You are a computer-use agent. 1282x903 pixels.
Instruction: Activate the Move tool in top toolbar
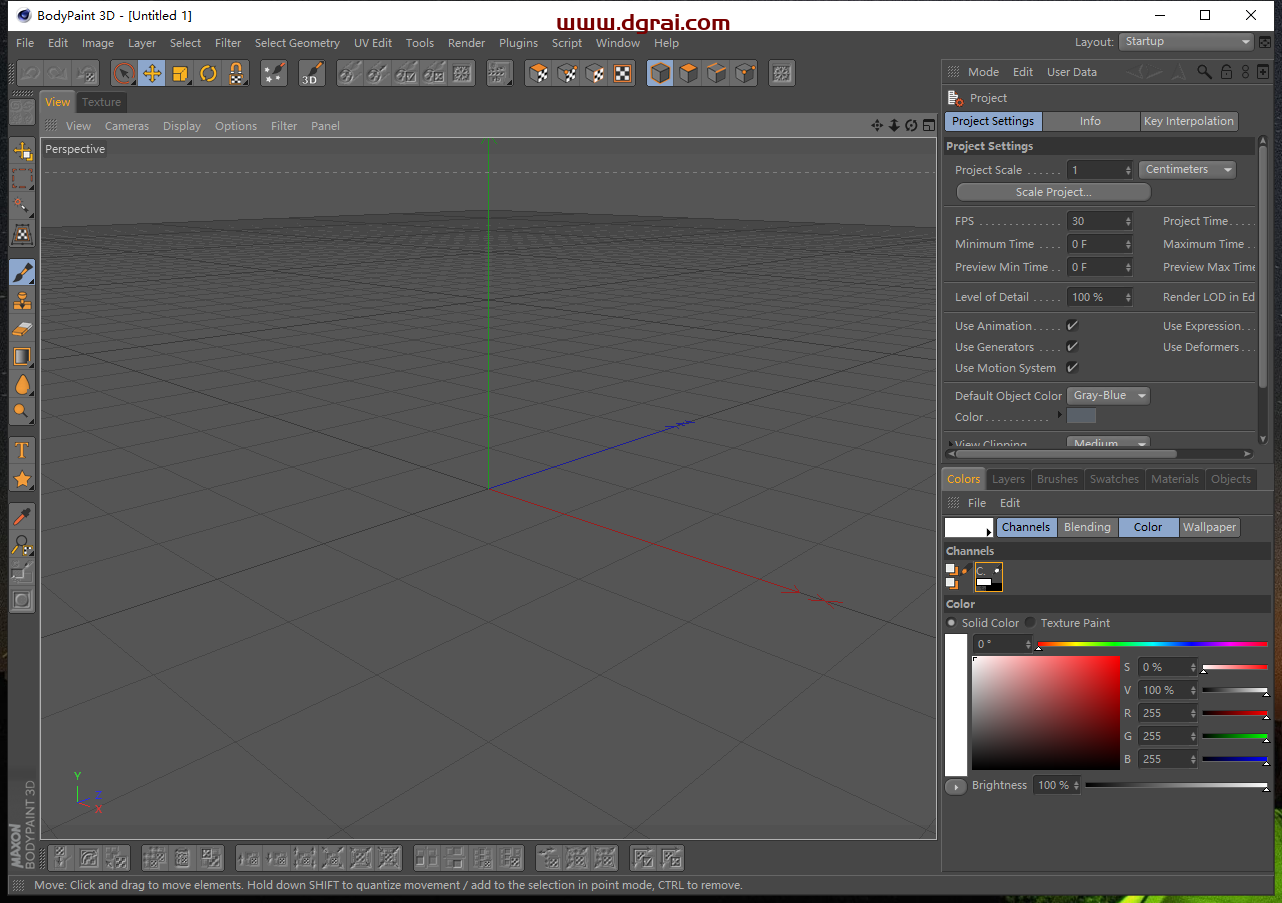(152, 73)
